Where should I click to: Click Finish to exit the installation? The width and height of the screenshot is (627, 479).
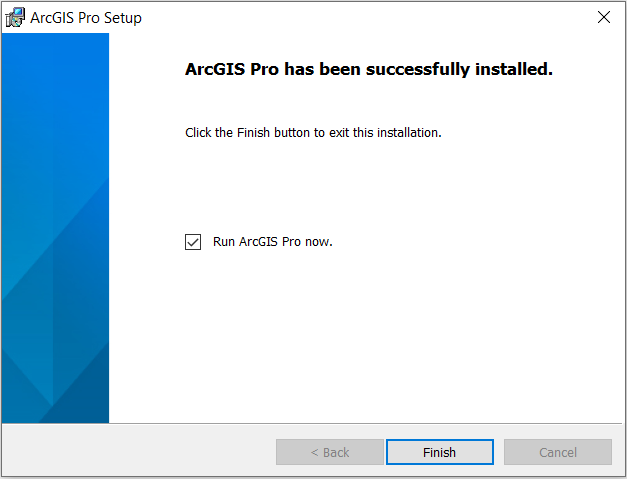pos(439,452)
